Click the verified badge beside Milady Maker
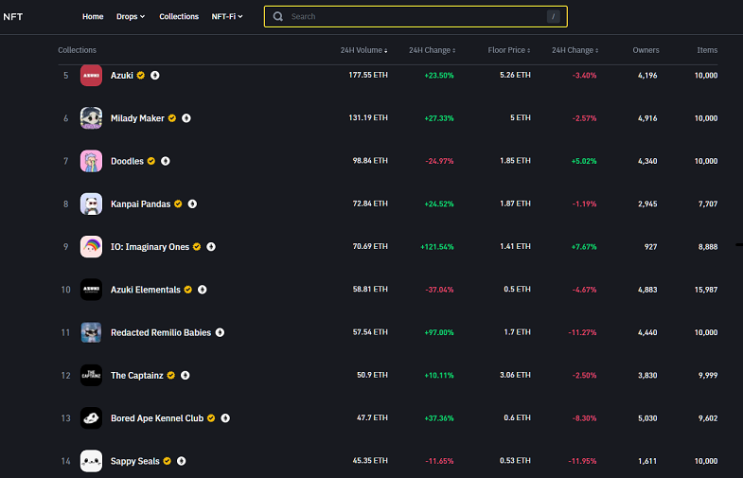743x478 pixels. tap(172, 118)
